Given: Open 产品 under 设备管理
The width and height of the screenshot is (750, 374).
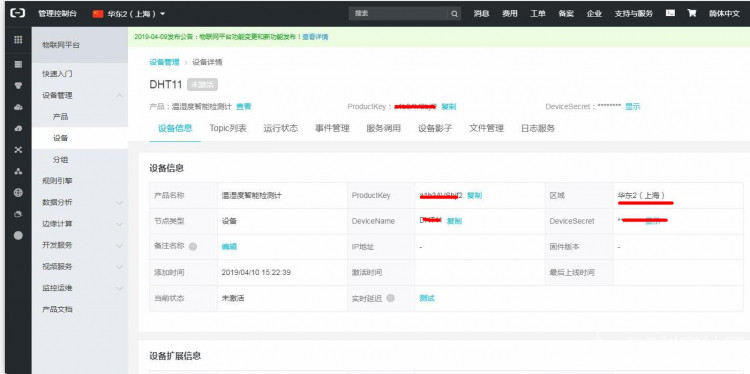Looking at the screenshot, I should (x=60, y=117).
